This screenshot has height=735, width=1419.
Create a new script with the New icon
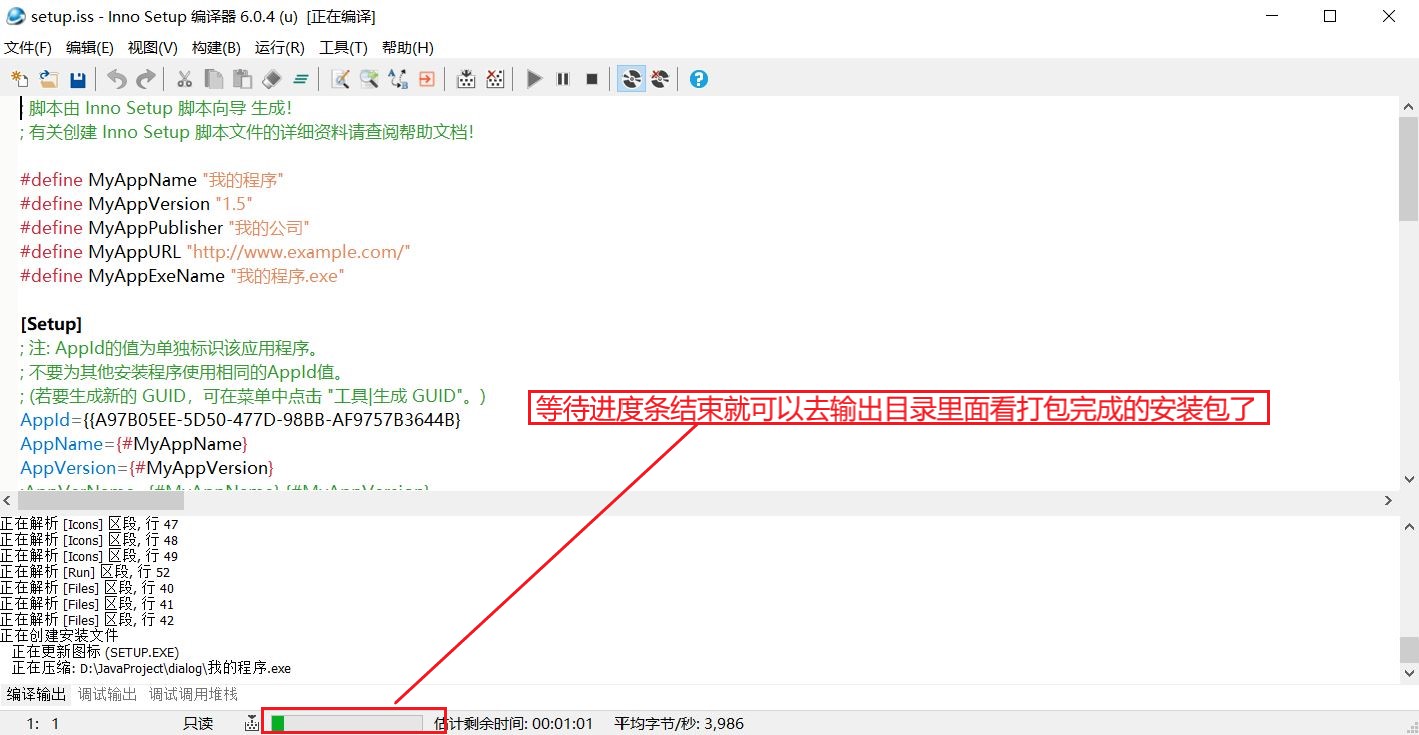click(20, 79)
